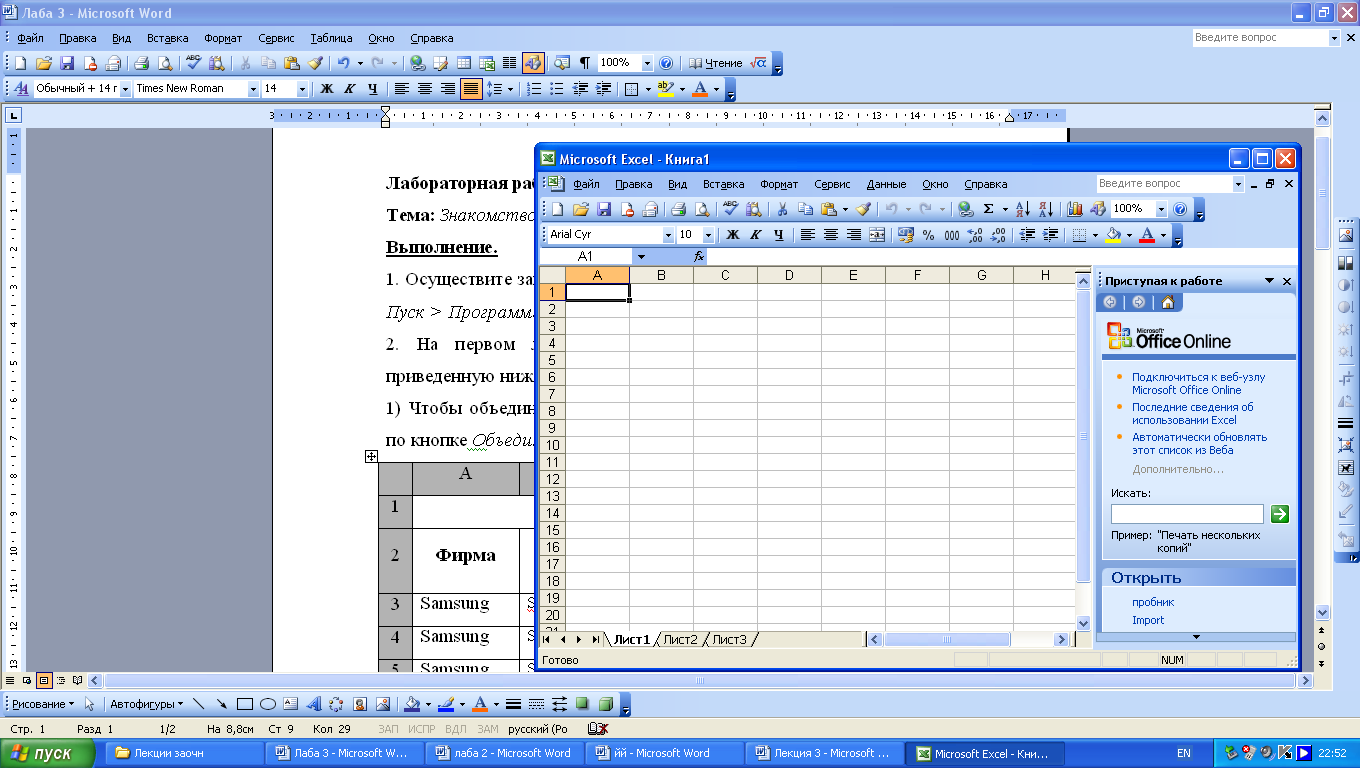Open Word style dropdown Обычный

(x=125, y=89)
